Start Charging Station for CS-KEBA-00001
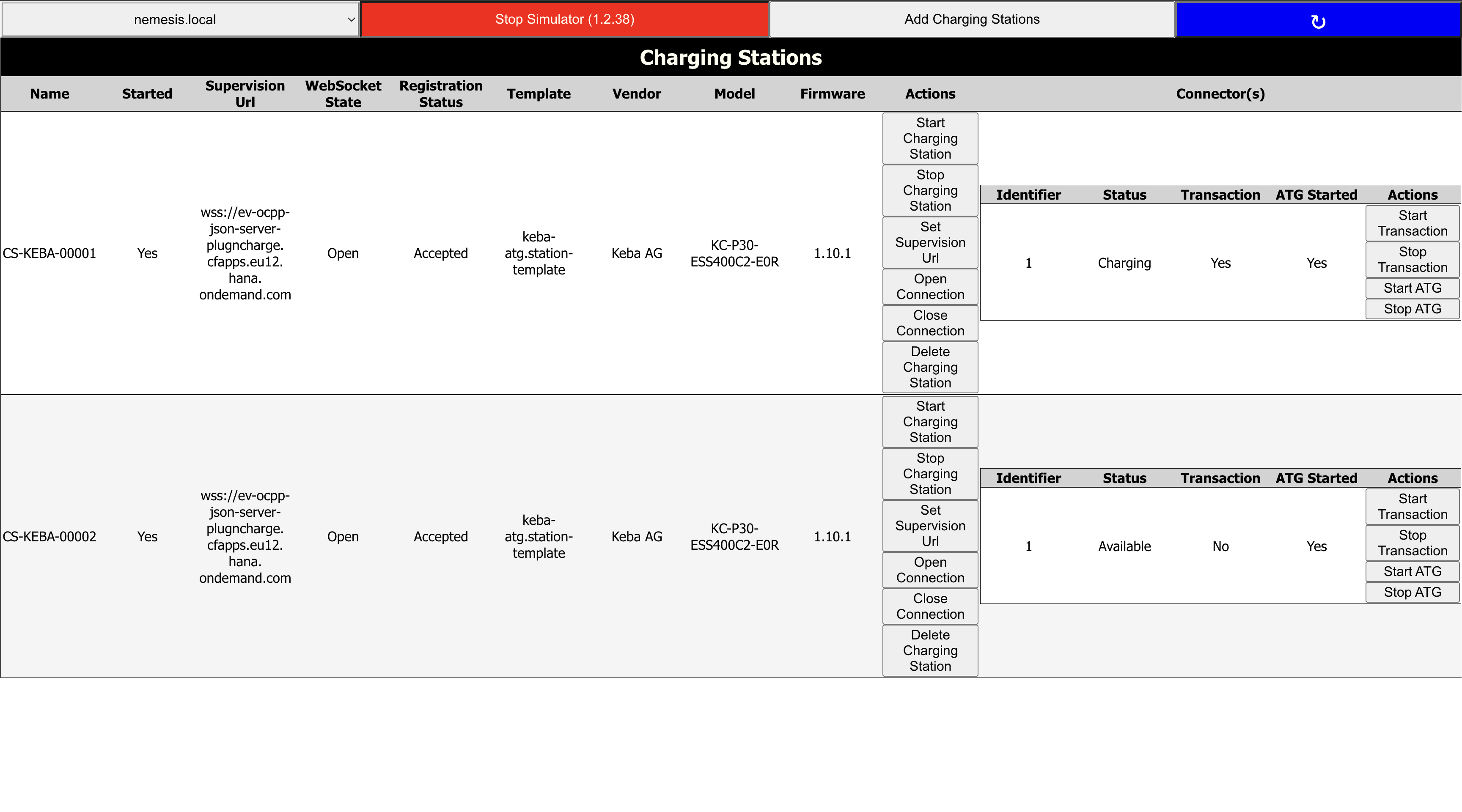Screen dimensions: 1462x812 coord(930,138)
